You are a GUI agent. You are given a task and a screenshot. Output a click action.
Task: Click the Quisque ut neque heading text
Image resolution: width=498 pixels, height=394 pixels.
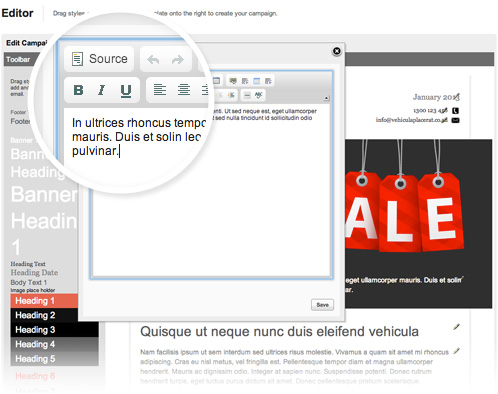point(279,332)
